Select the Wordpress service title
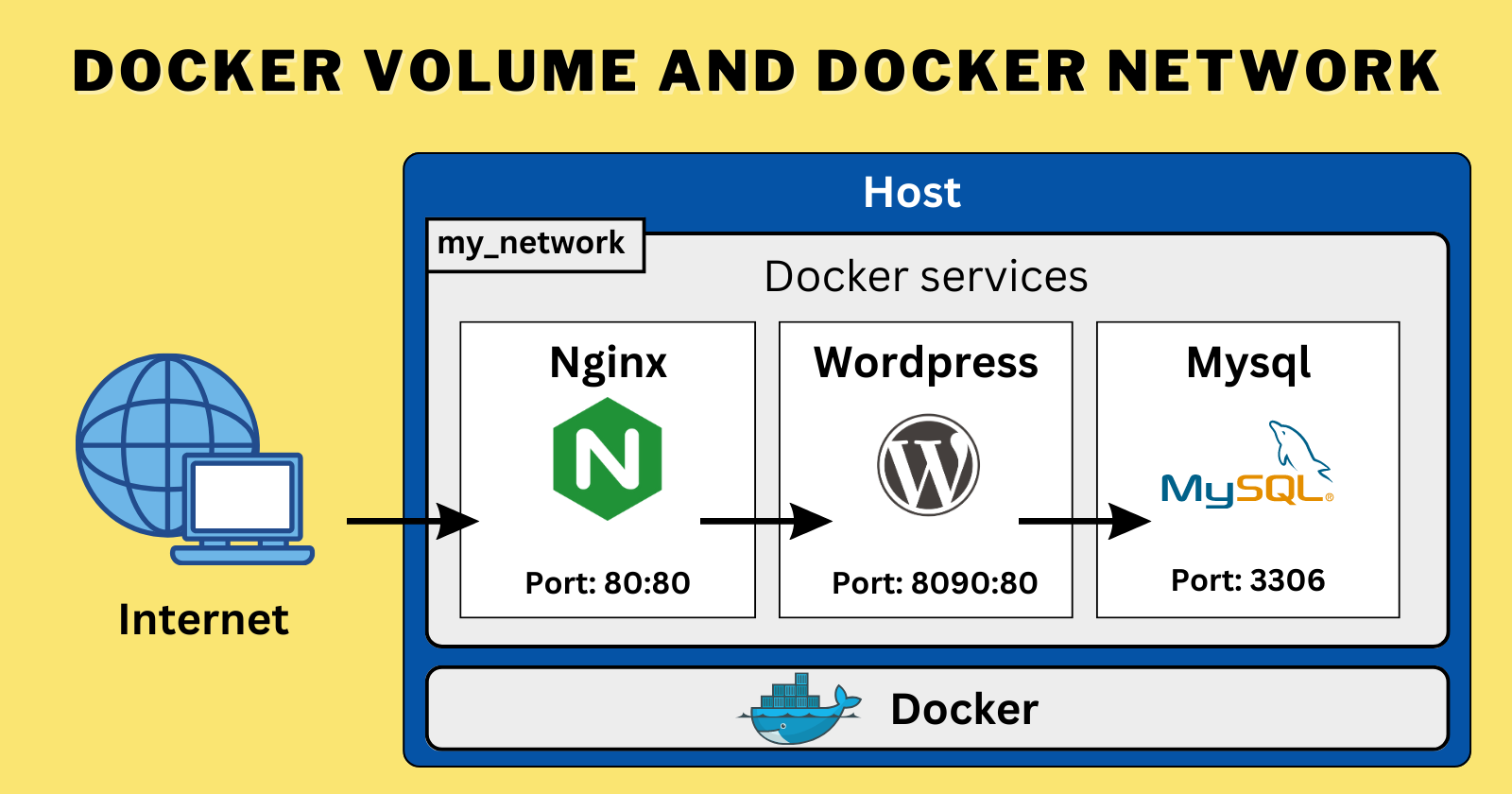1512x794 pixels. [x=926, y=363]
